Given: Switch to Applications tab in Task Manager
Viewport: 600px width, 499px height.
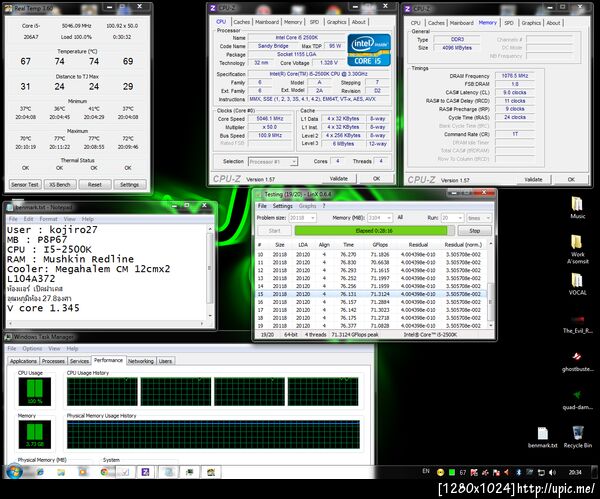Looking at the screenshot, I should pyautogui.click(x=23, y=361).
